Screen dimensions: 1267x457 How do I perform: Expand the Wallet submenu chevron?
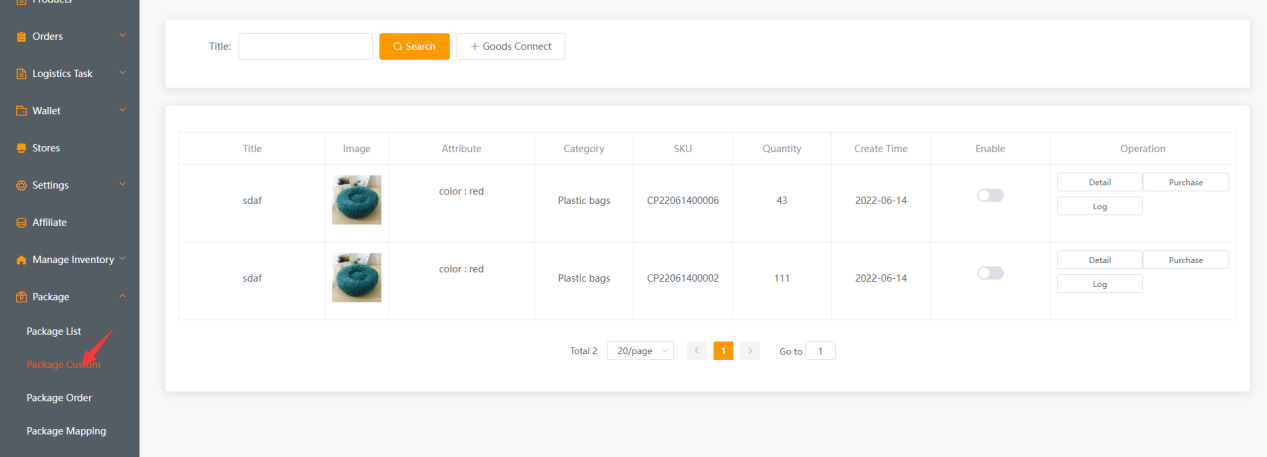coord(122,111)
